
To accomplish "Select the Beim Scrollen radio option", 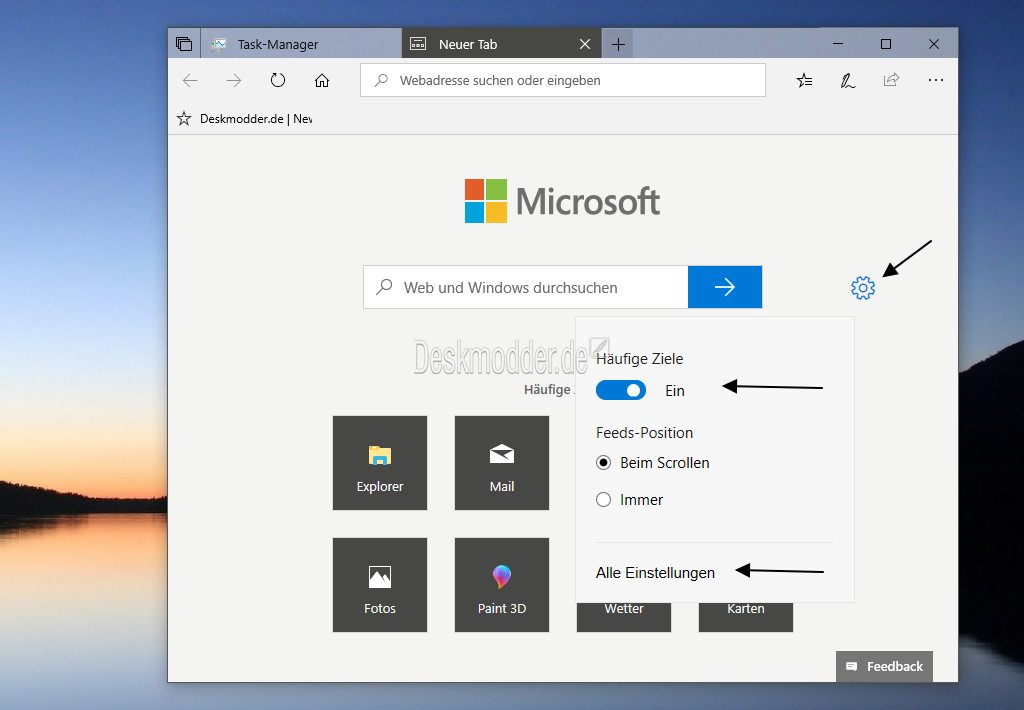I will click(x=603, y=463).
